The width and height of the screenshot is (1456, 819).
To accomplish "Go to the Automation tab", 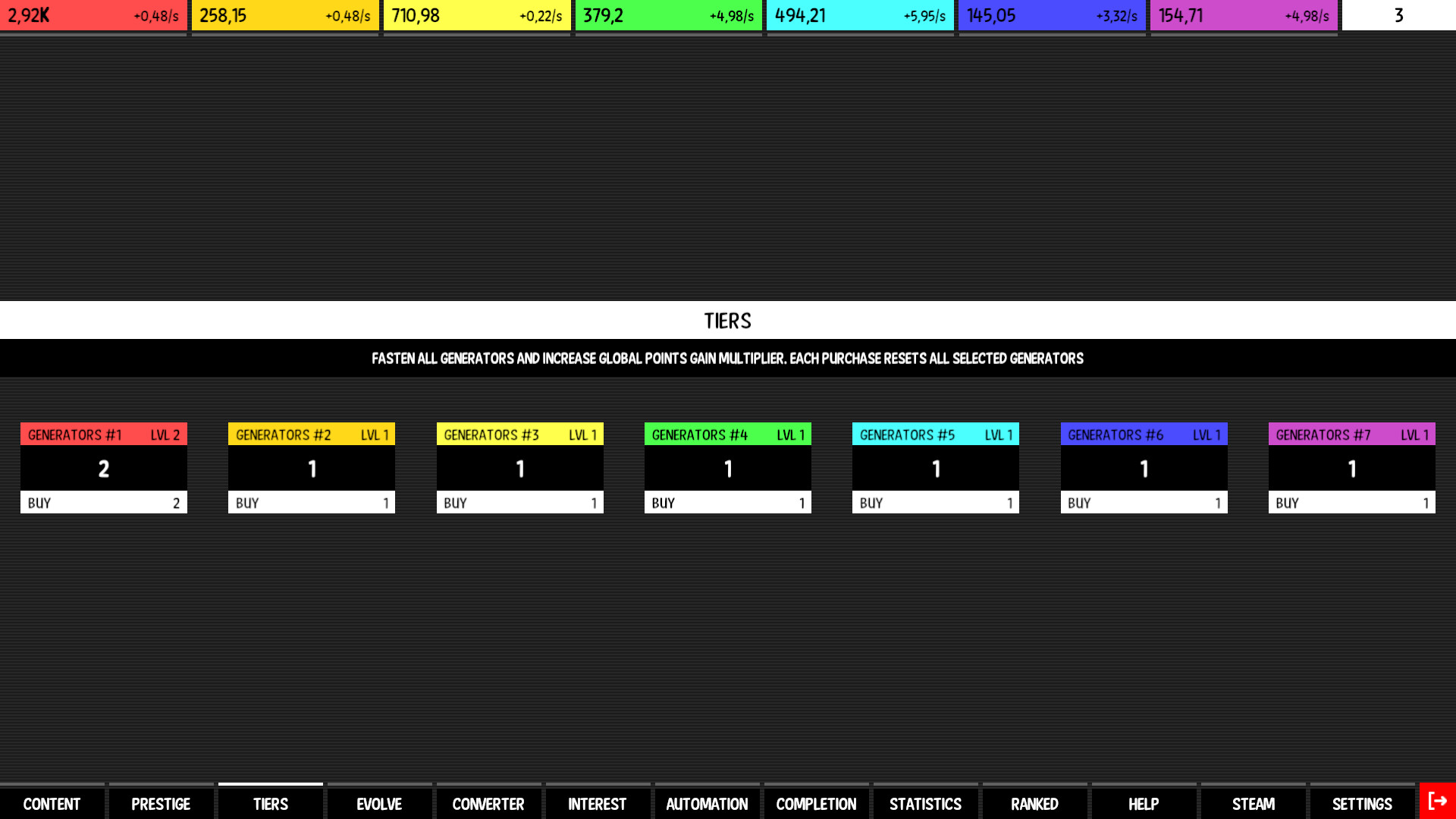I will pos(707,804).
